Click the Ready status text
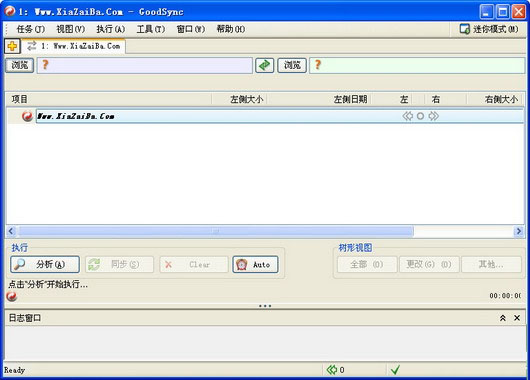Image resolution: width=530 pixels, height=380 pixels. tap(15, 370)
